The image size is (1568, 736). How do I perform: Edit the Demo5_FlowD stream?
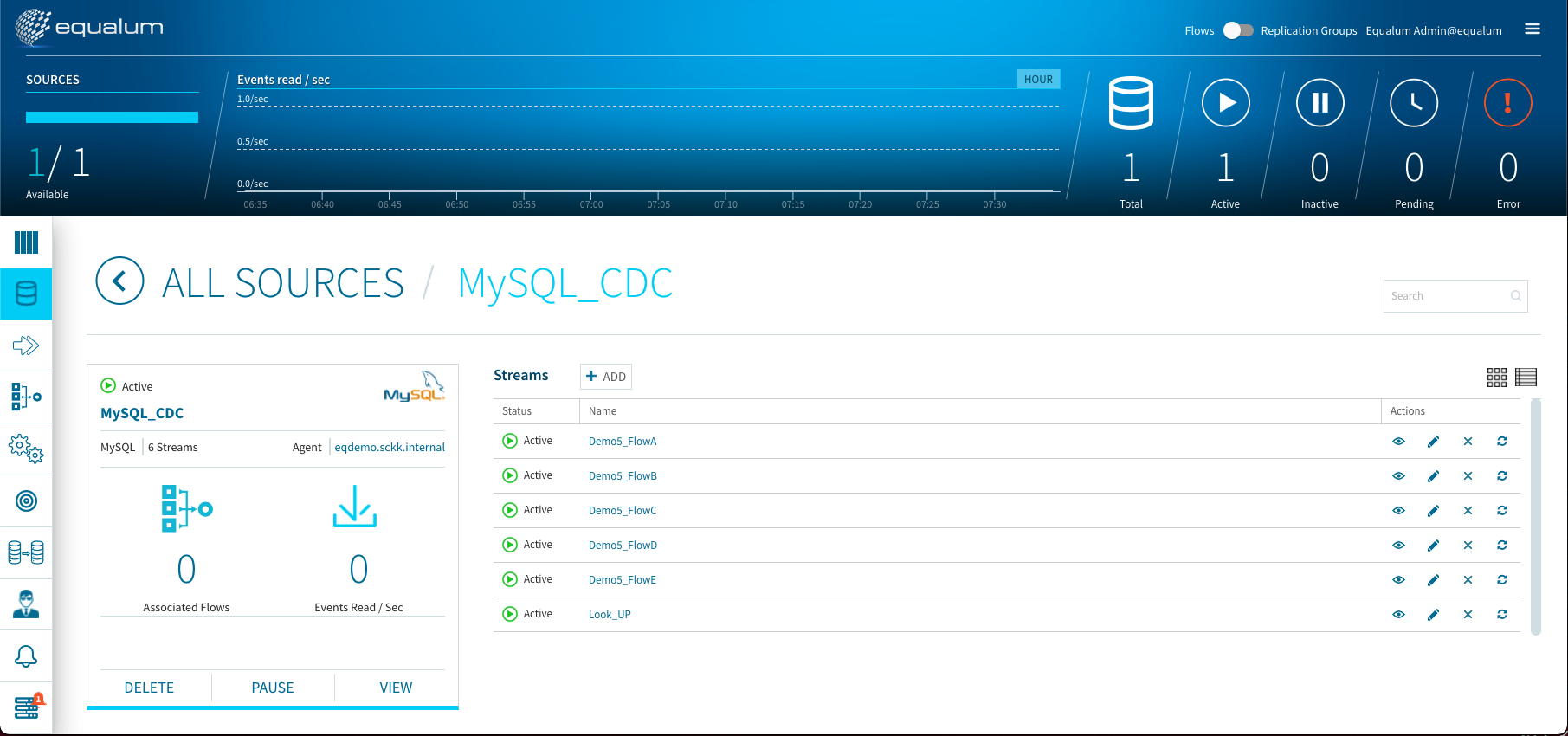click(1433, 546)
